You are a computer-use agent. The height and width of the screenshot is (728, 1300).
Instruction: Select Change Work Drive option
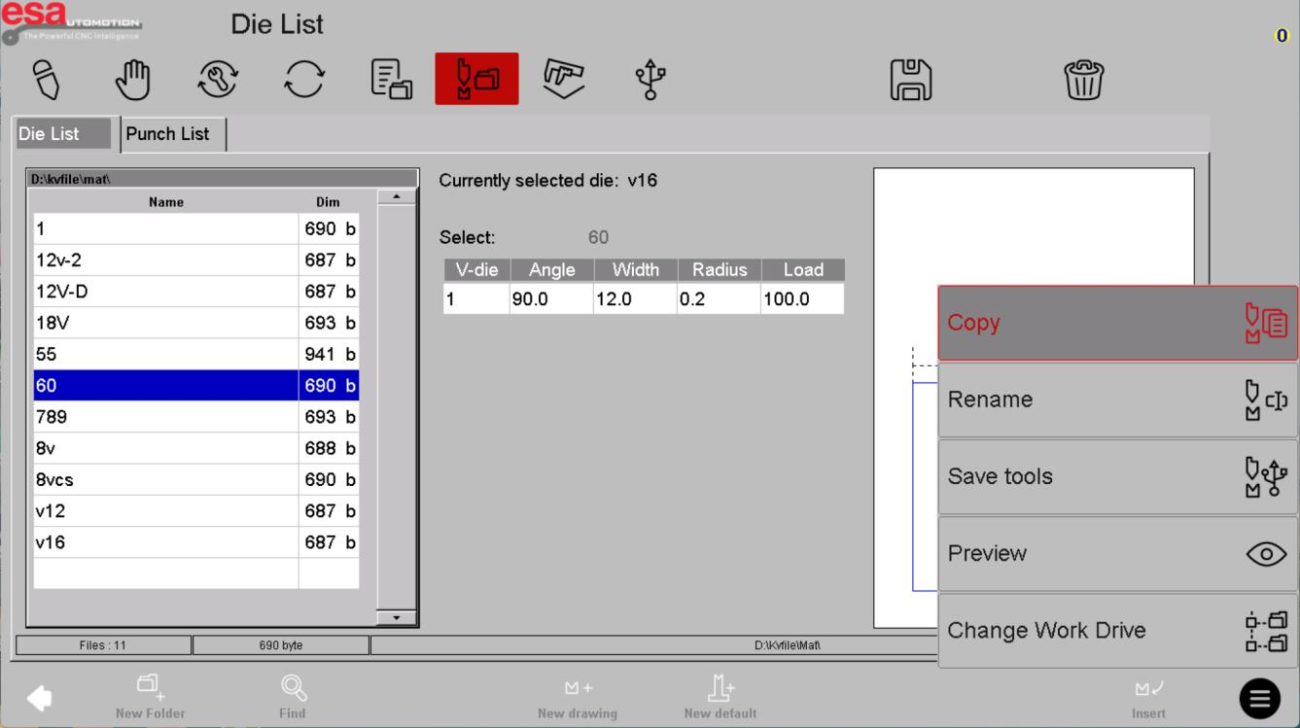coord(1117,631)
